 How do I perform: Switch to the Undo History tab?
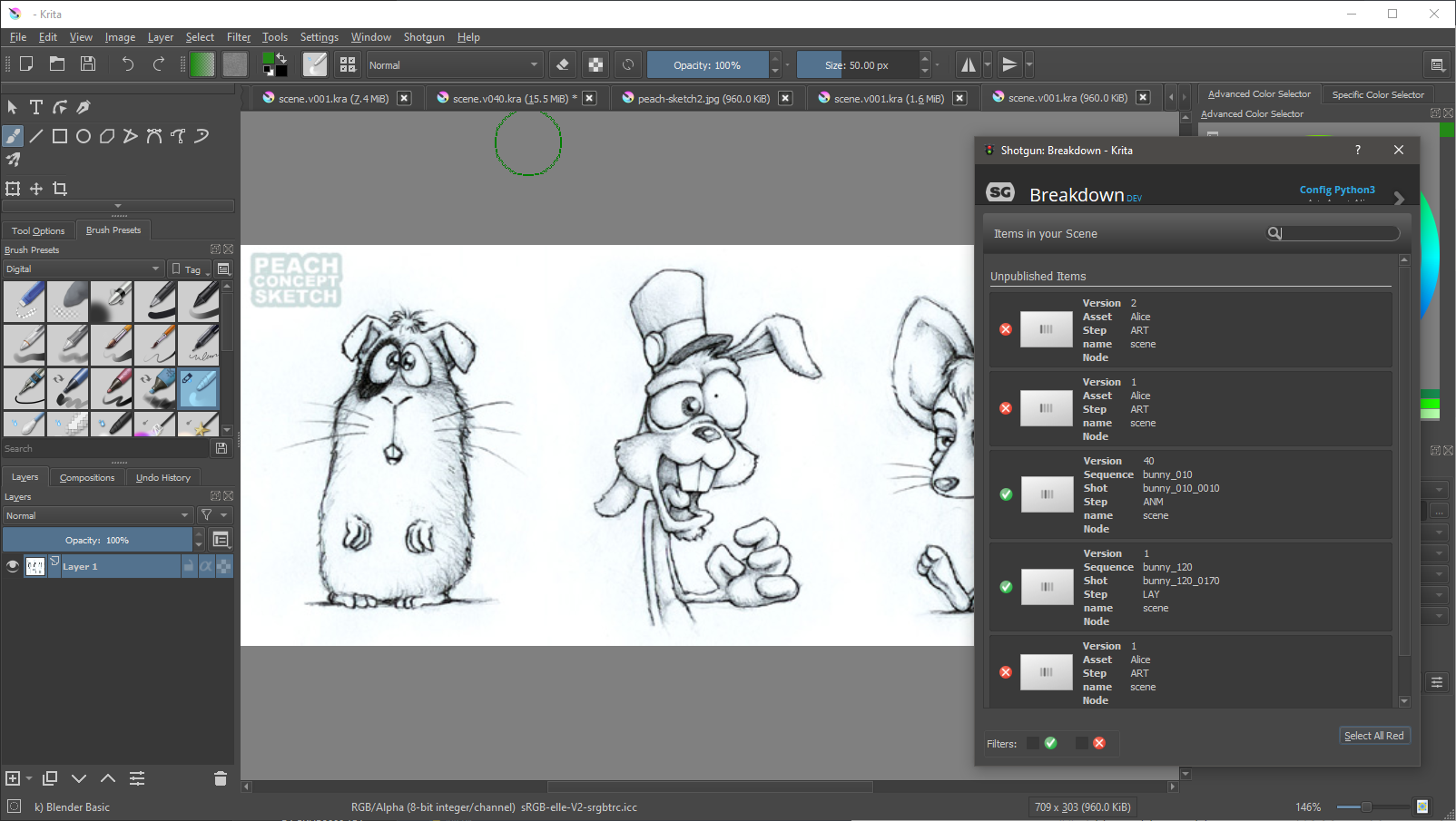[163, 477]
